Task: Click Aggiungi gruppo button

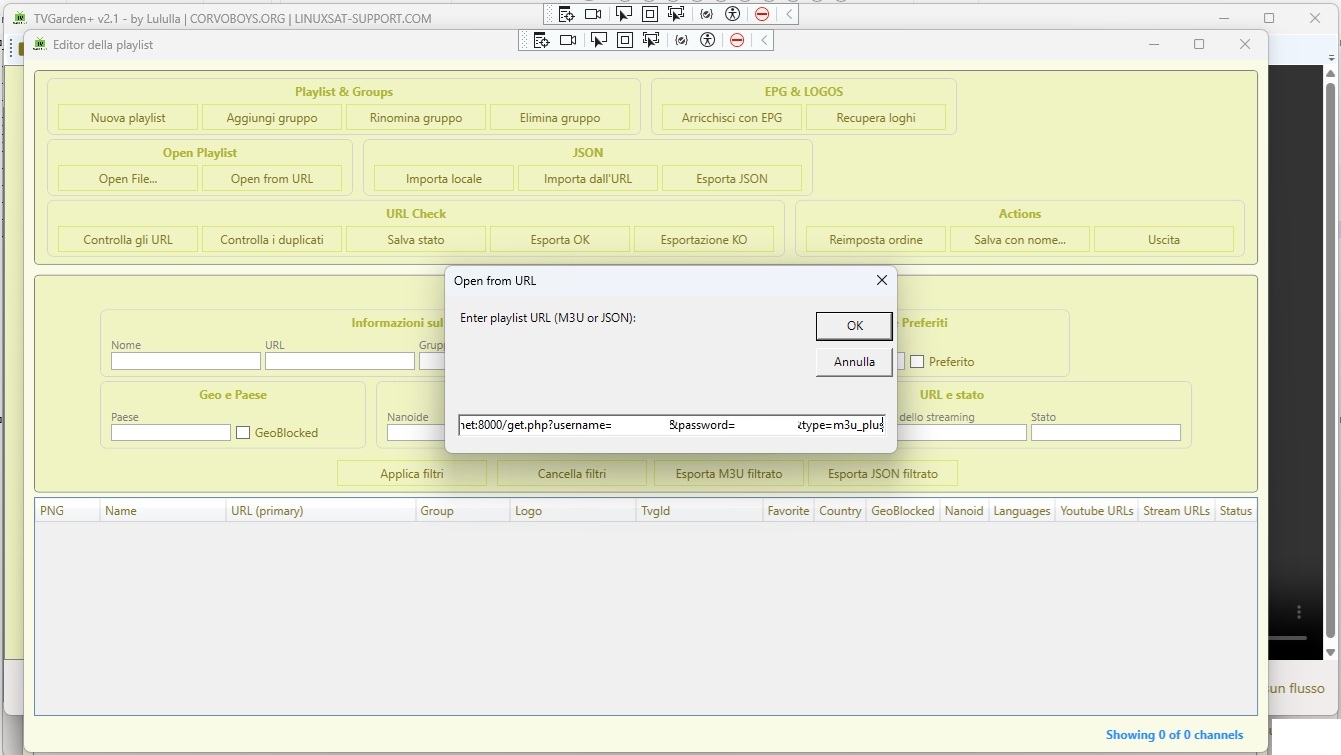Action: [x=272, y=118]
